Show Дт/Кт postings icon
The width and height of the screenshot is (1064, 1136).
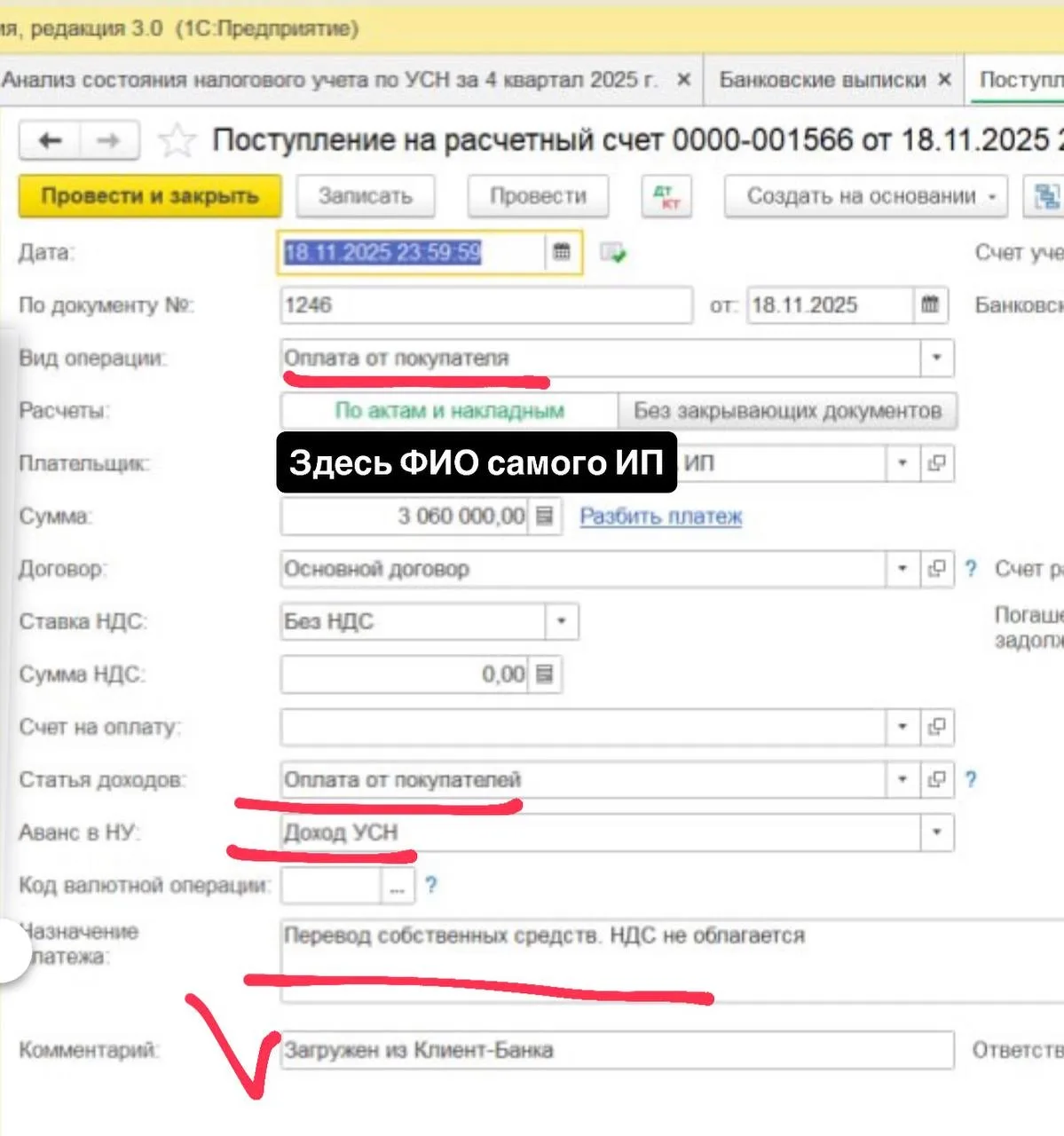click(666, 196)
